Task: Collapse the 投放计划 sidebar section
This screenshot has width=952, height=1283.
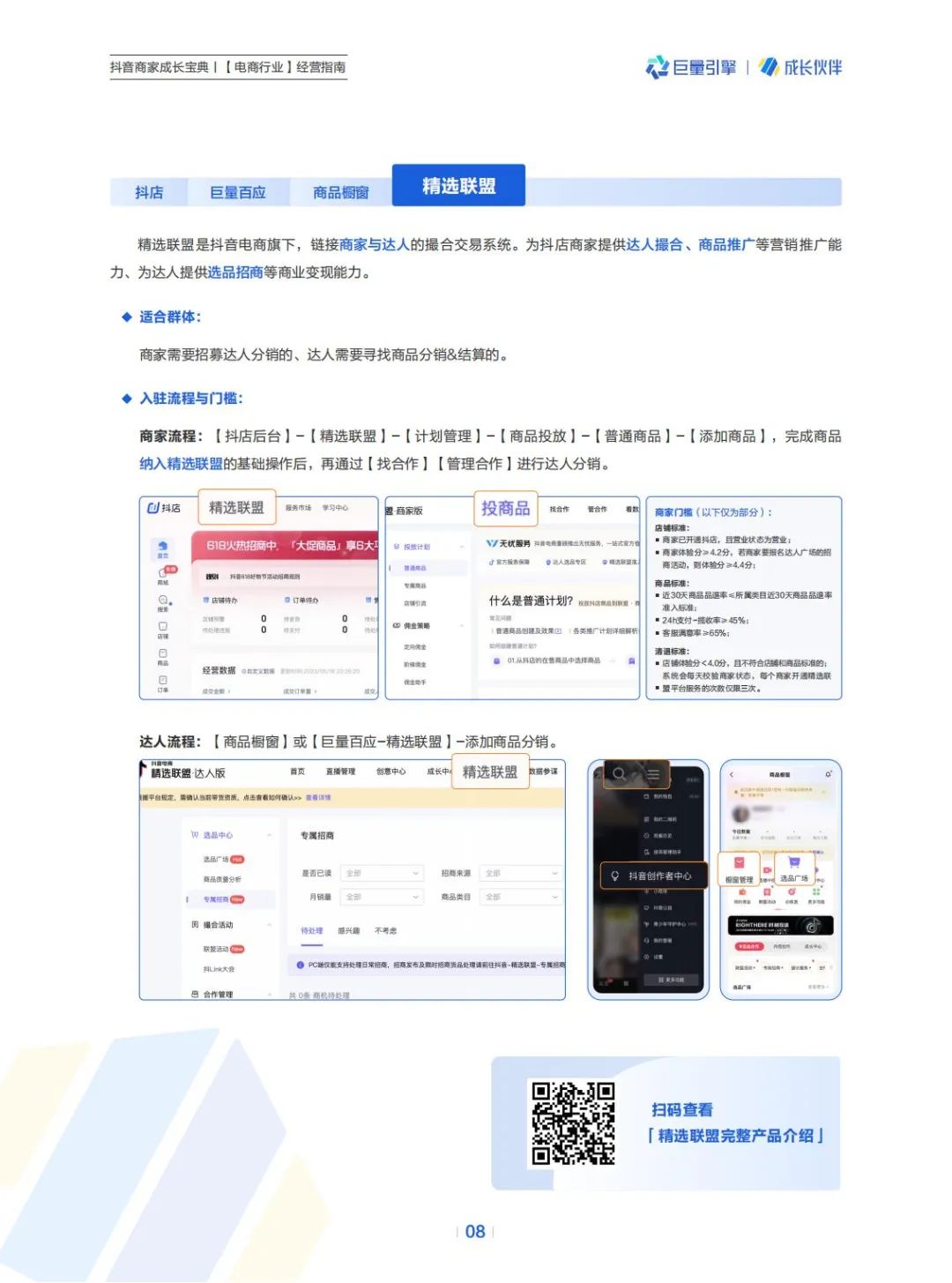Action: (461, 547)
